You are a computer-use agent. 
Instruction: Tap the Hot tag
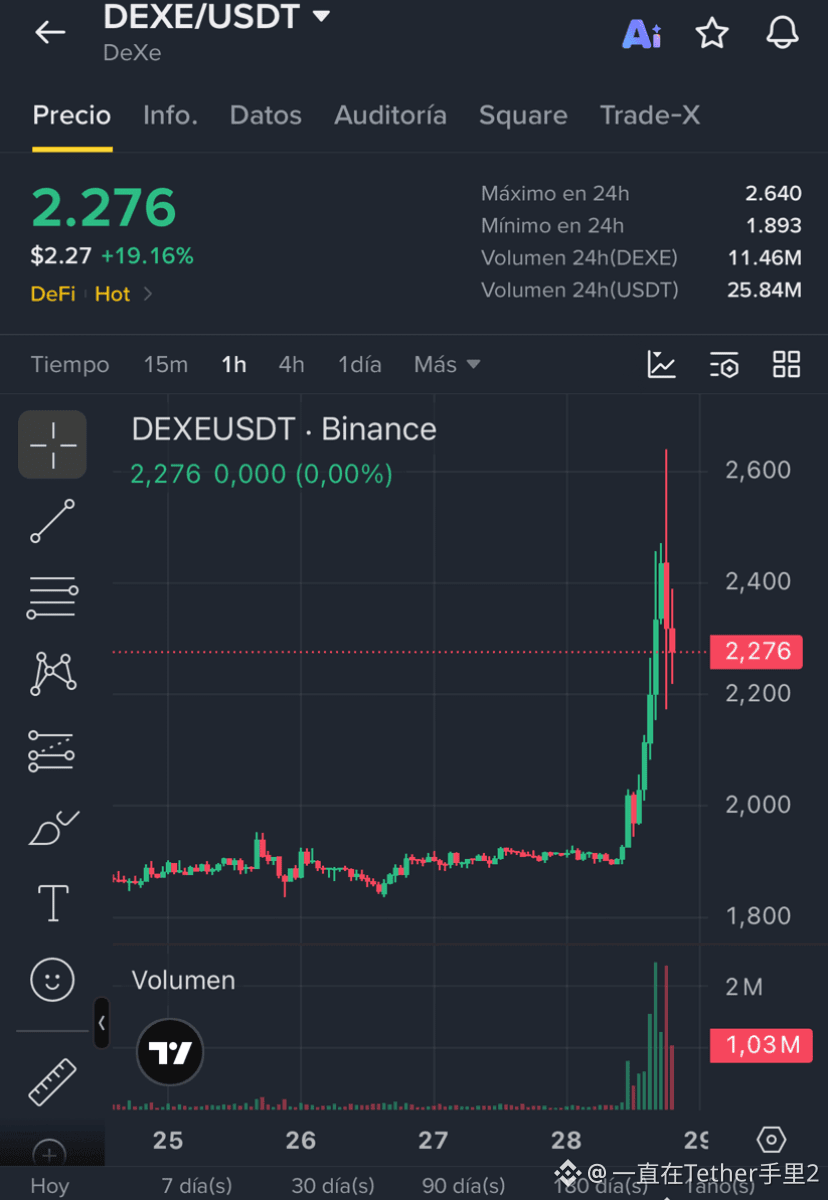[113, 294]
